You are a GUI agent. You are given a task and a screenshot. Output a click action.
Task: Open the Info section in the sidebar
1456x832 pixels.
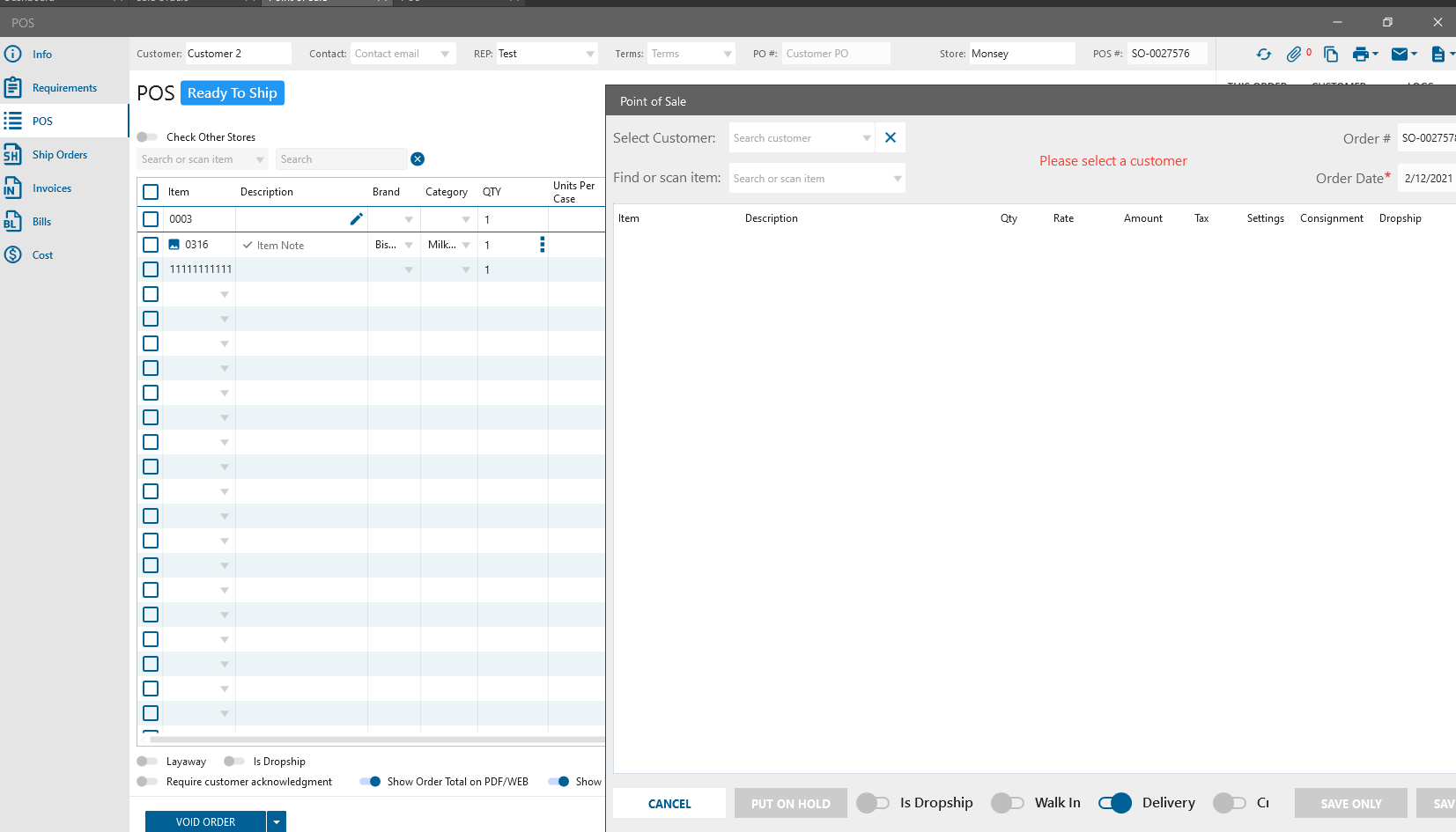point(42,55)
